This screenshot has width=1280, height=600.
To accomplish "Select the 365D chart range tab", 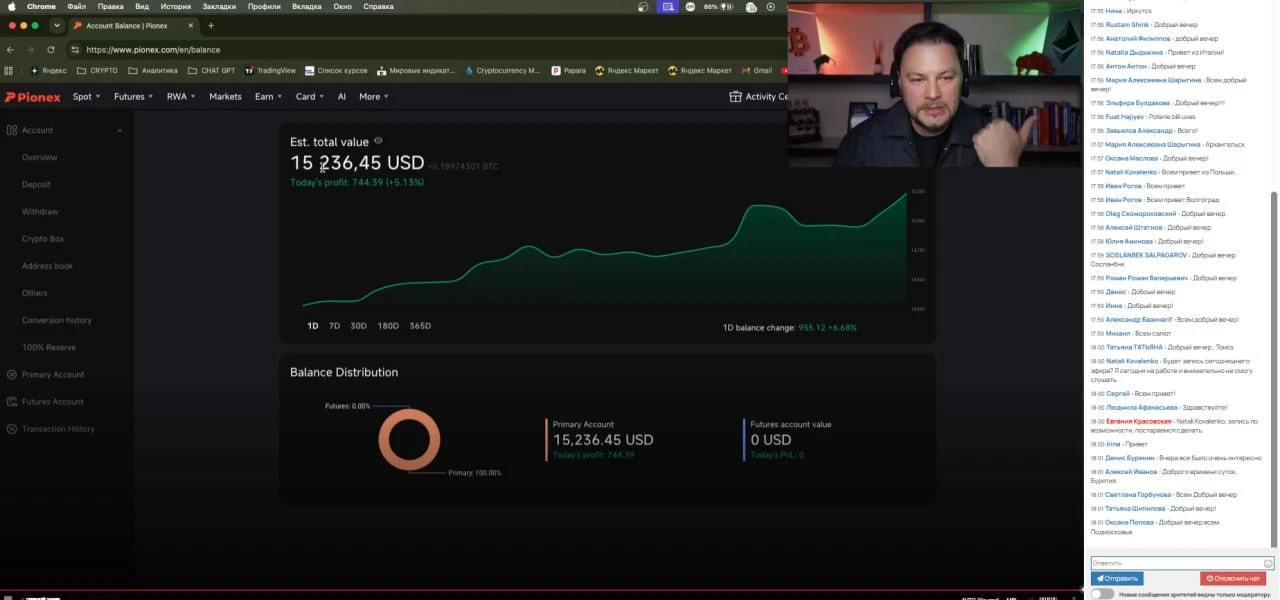I will (x=420, y=326).
